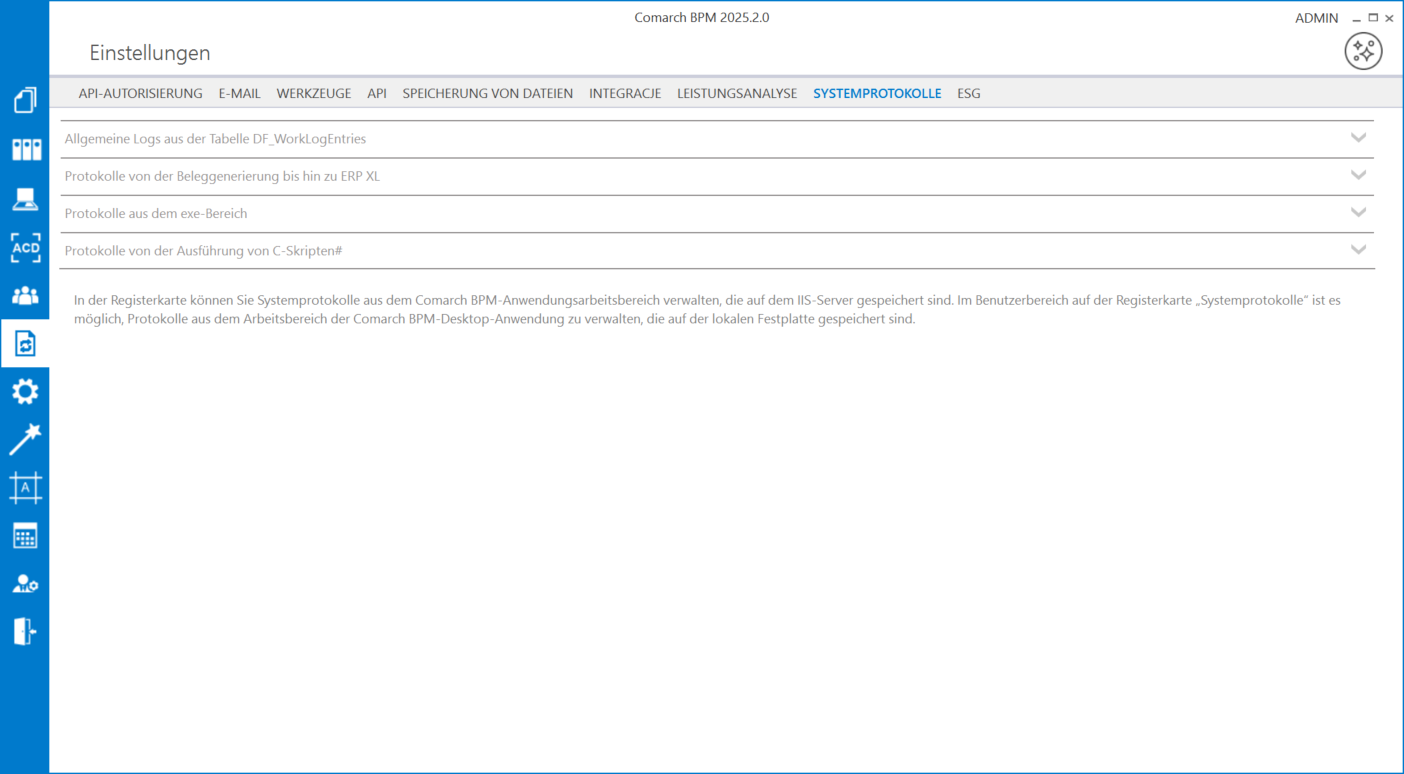The image size is (1404, 774).
Task: Open the ACD sidebar icon
Action: tap(25, 247)
